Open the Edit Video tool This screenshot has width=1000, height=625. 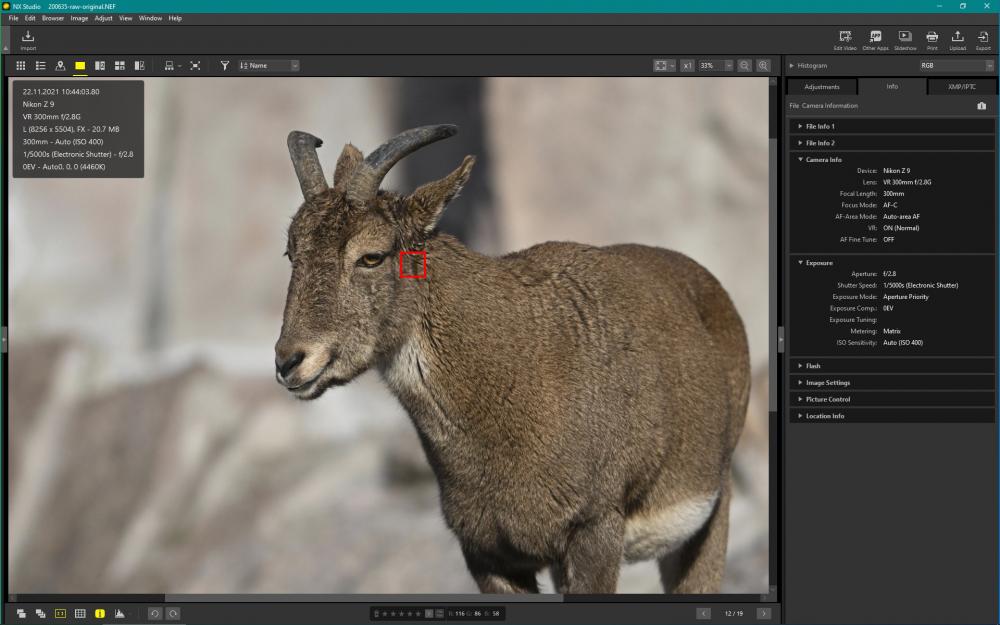(x=845, y=40)
